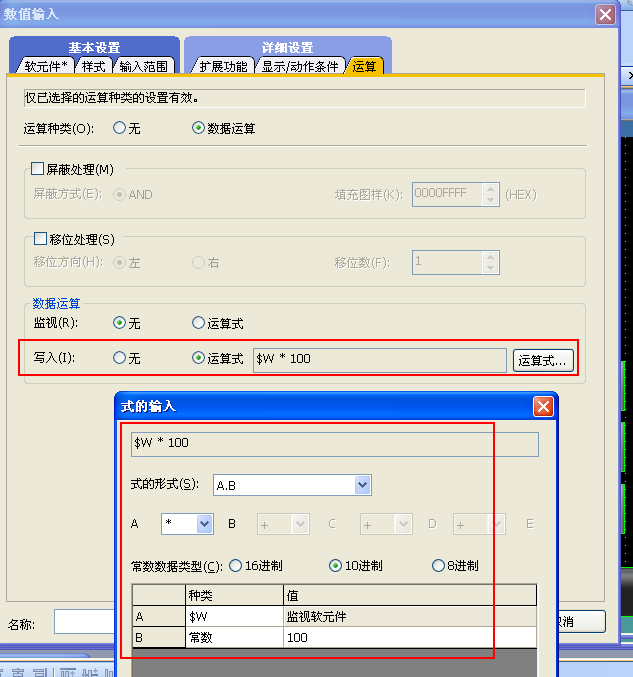Screen dimensions: 633x677
Task: Enable the 屏蔽处理 checkbox
Action: tap(38, 169)
